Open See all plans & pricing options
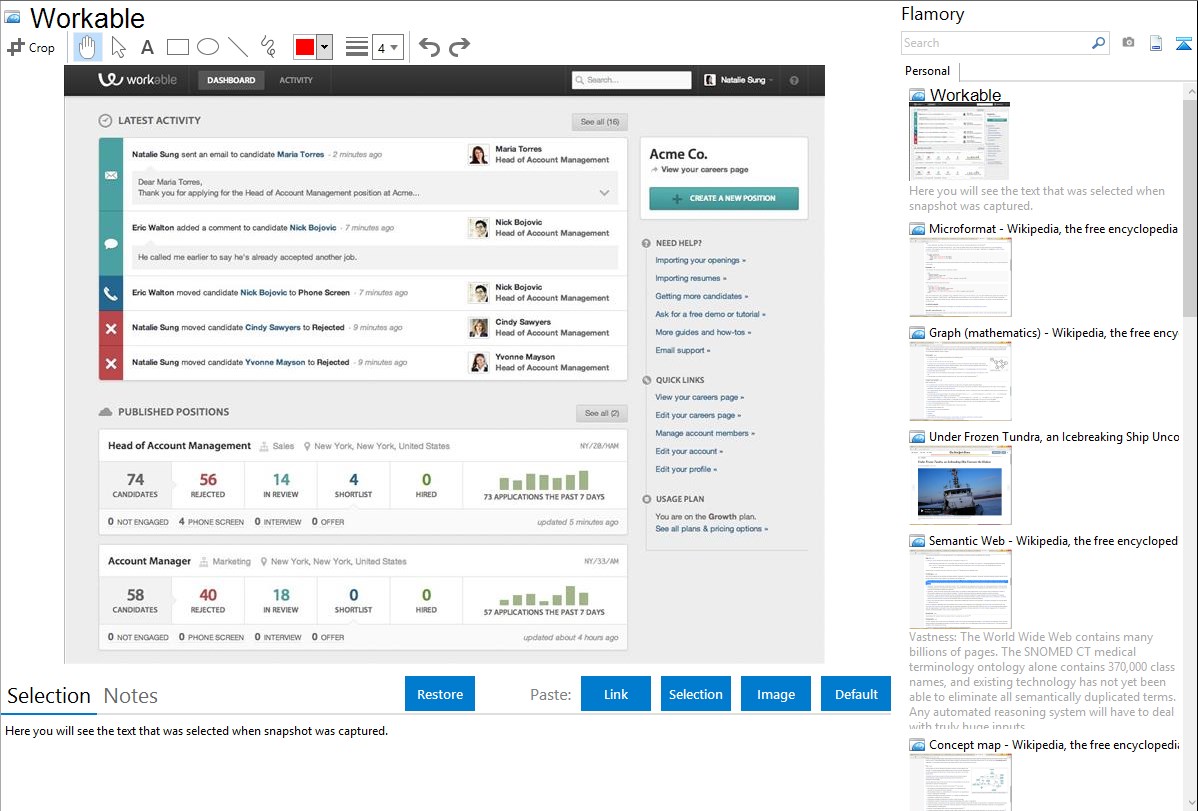 [x=711, y=529]
